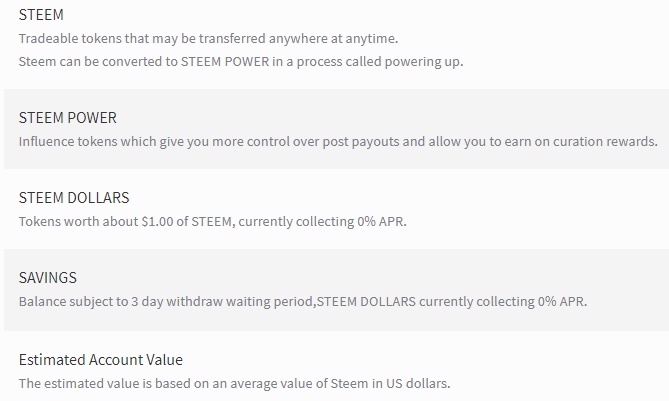Click the SAVINGS heading
Image resolution: width=669 pixels, height=401 pixels.
point(48,278)
